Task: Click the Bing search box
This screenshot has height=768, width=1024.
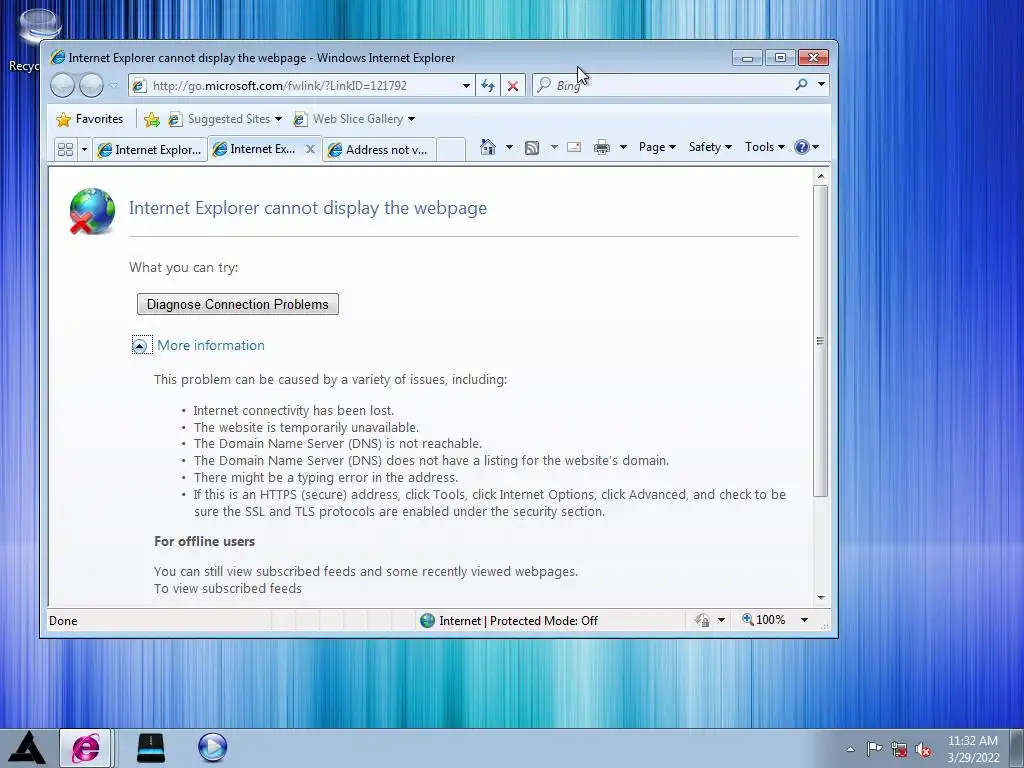Action: pyautogui.click(x=661, y=85)
